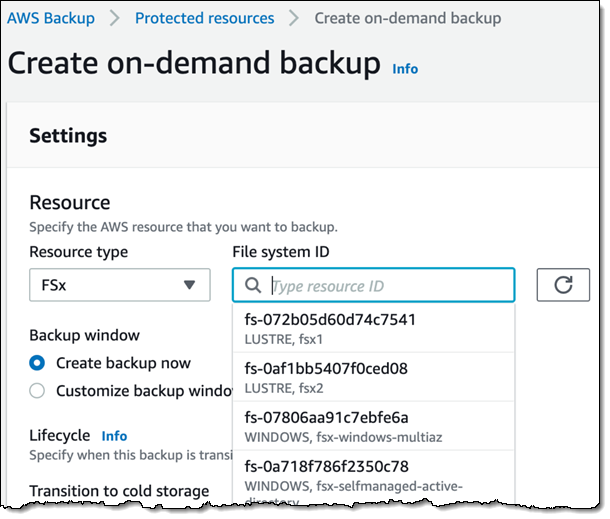Click the FSx dropdown arrow icon
Viewport: 610px width, 519px height.
pyautogui.click(x=190, y=286)
